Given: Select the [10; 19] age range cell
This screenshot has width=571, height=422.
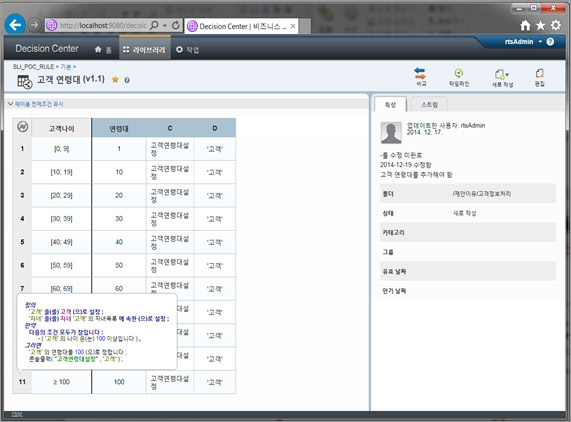Looking at the screenshot, I should 61,172.
